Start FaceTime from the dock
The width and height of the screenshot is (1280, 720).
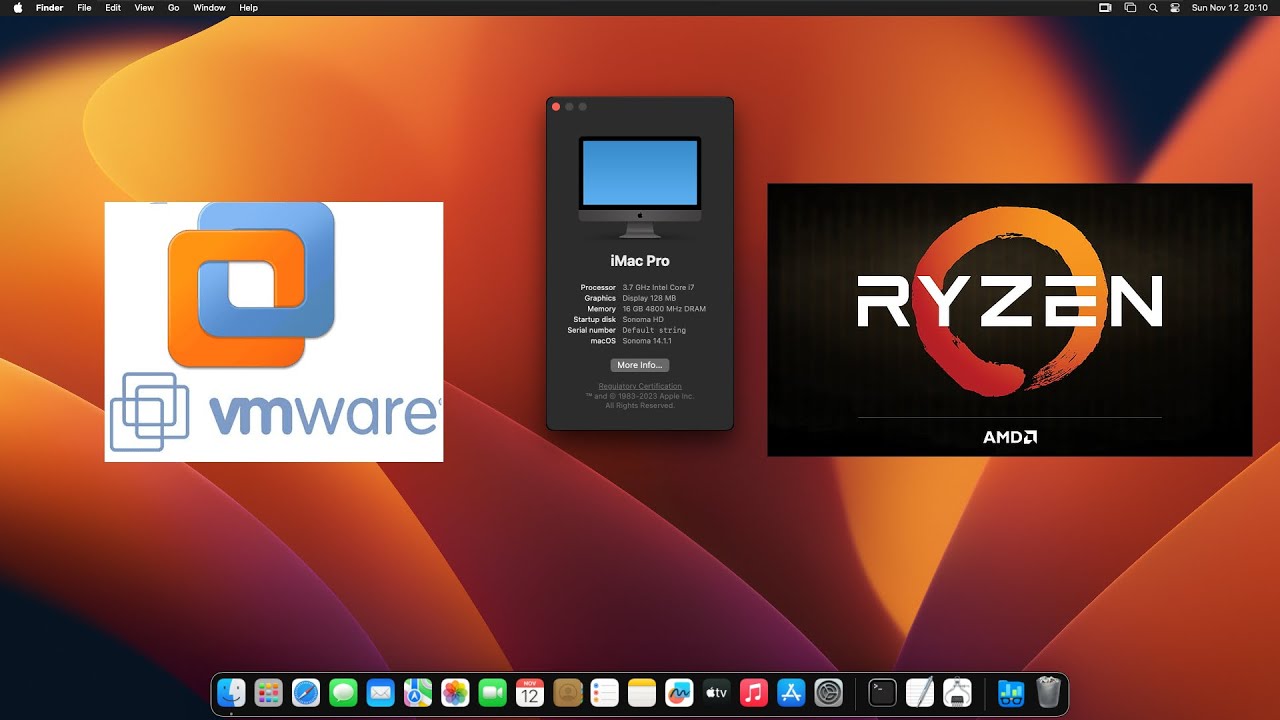click(x=492, y=692)
